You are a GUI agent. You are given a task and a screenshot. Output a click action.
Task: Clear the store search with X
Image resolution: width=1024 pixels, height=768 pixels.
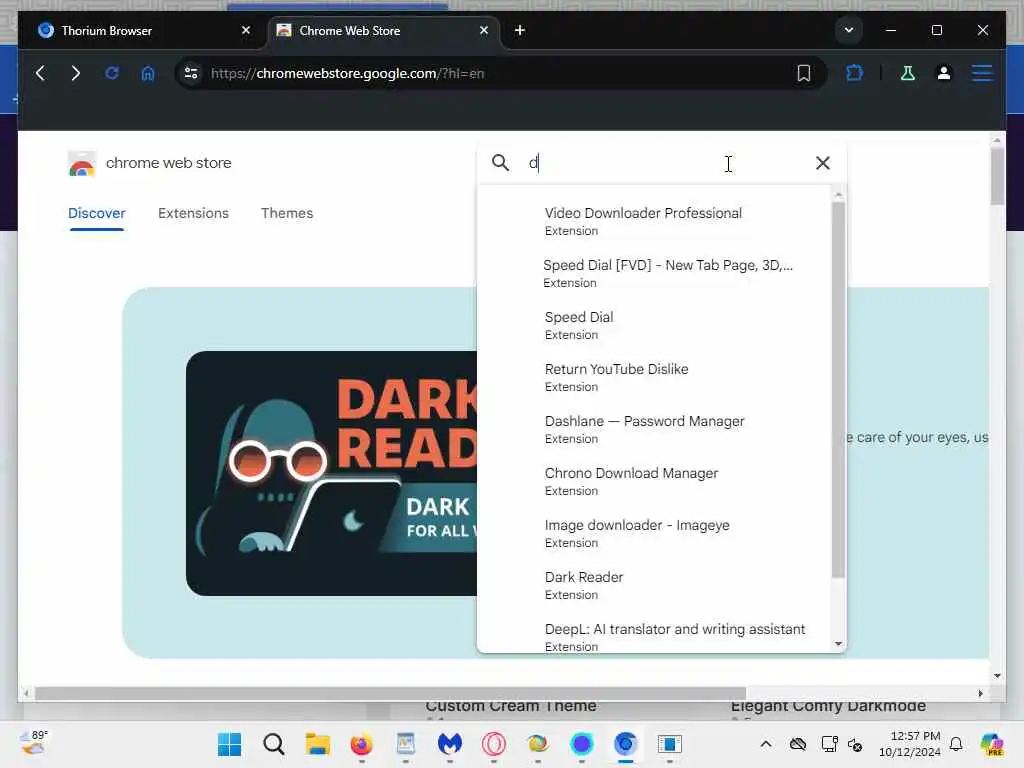[823, 163]
